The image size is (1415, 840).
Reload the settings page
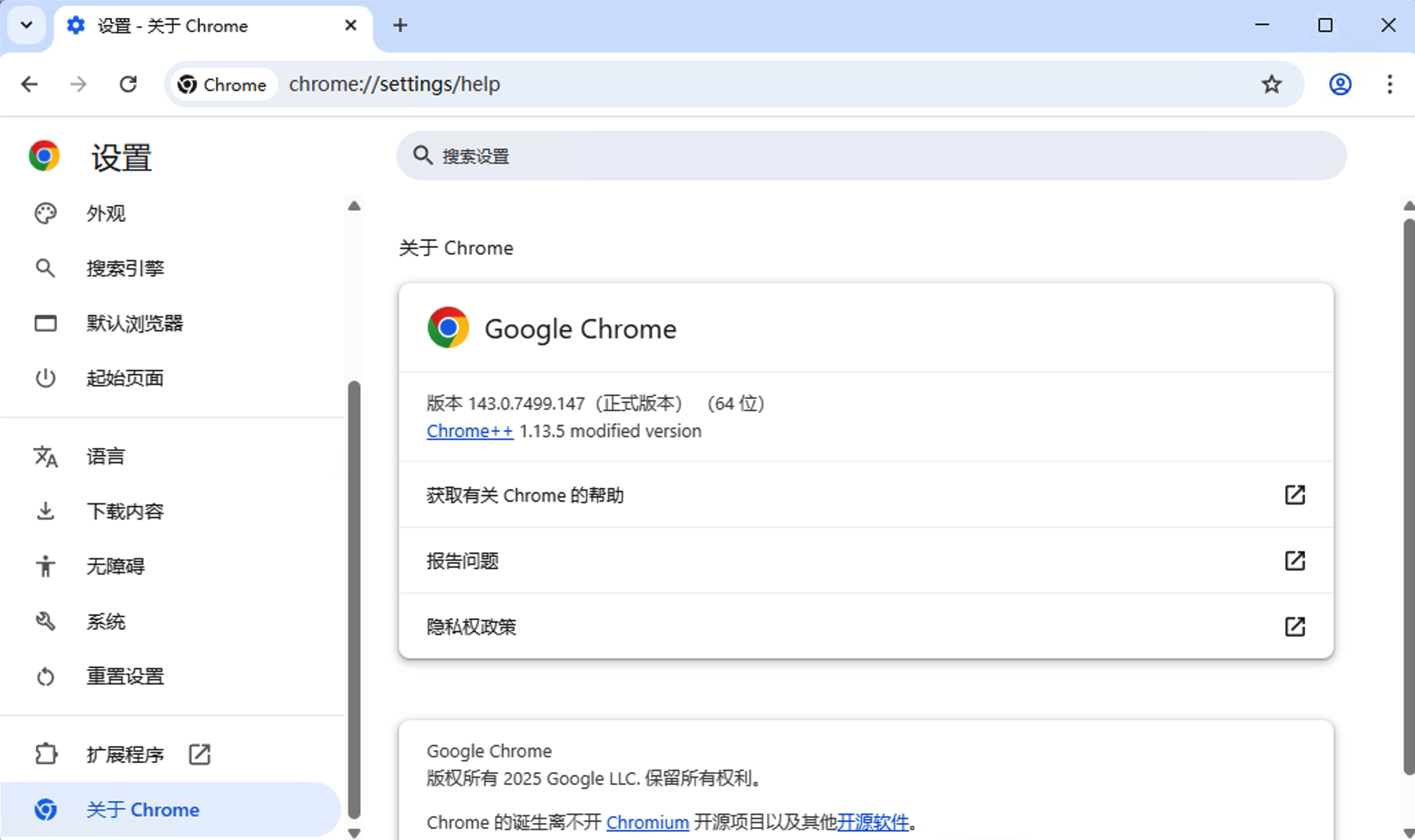pyautogui.click(x=128, y=85)
